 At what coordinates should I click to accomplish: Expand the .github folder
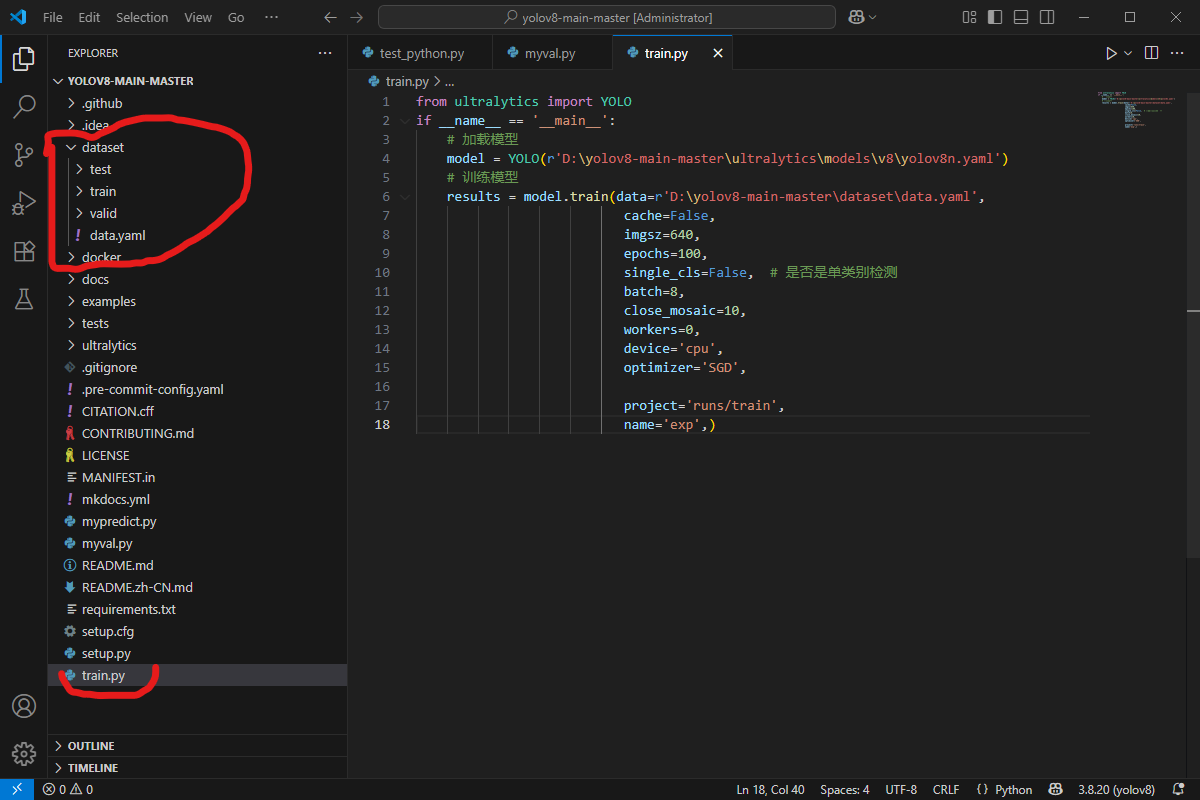(x=71, y=103)
